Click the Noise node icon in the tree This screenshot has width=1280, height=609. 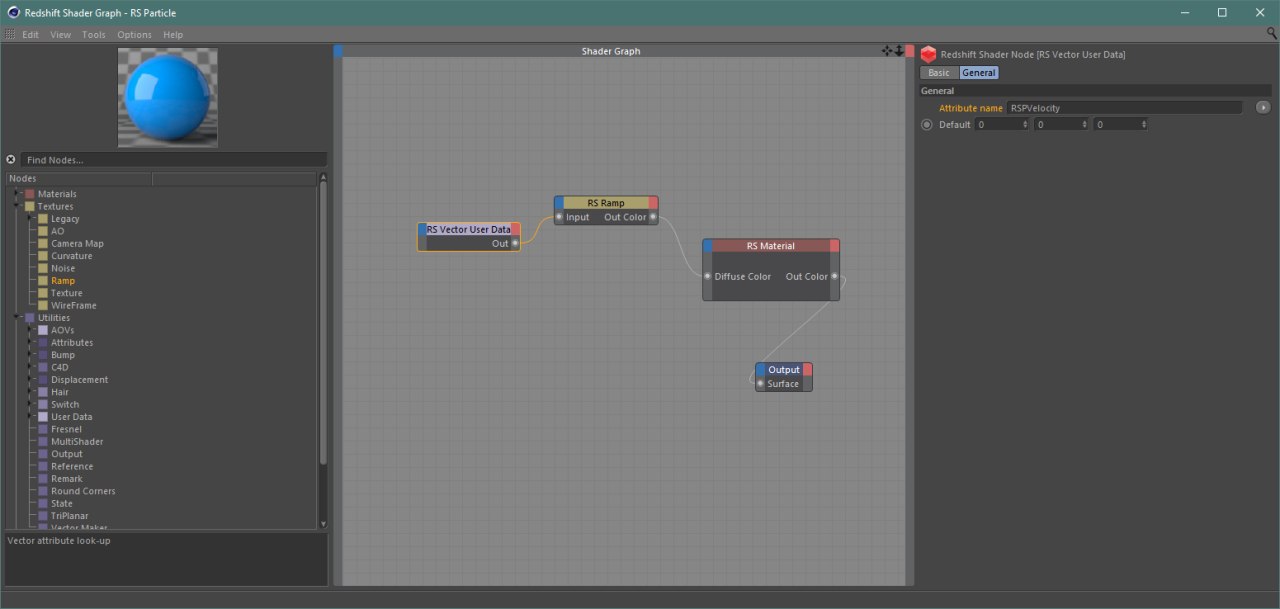pos(43,268)
